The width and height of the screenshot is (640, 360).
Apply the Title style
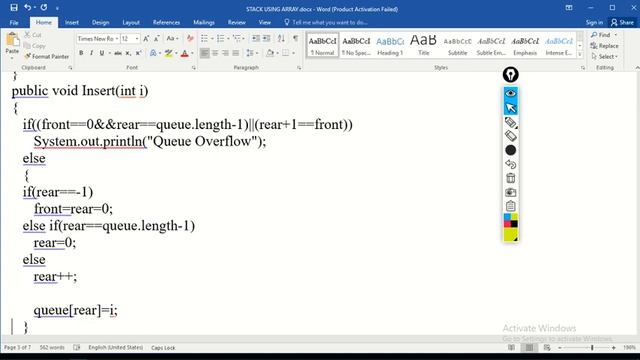424,45
